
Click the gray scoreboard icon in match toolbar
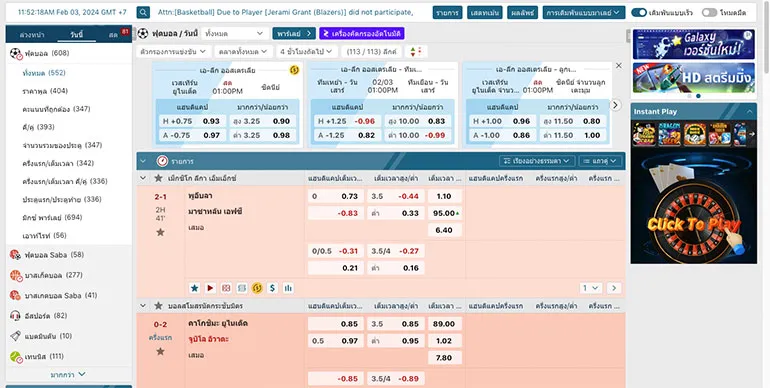coord(242,288)
